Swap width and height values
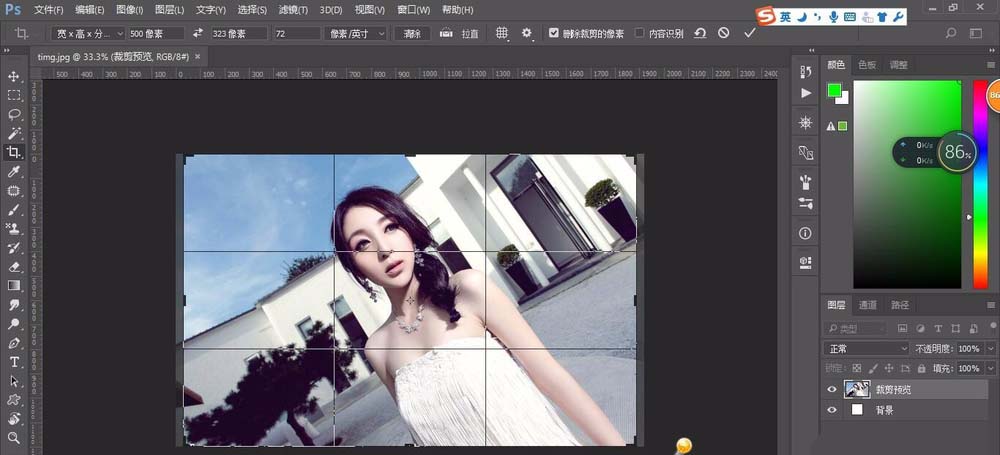Screen dimensions: 1000x455 pos(198,33)
